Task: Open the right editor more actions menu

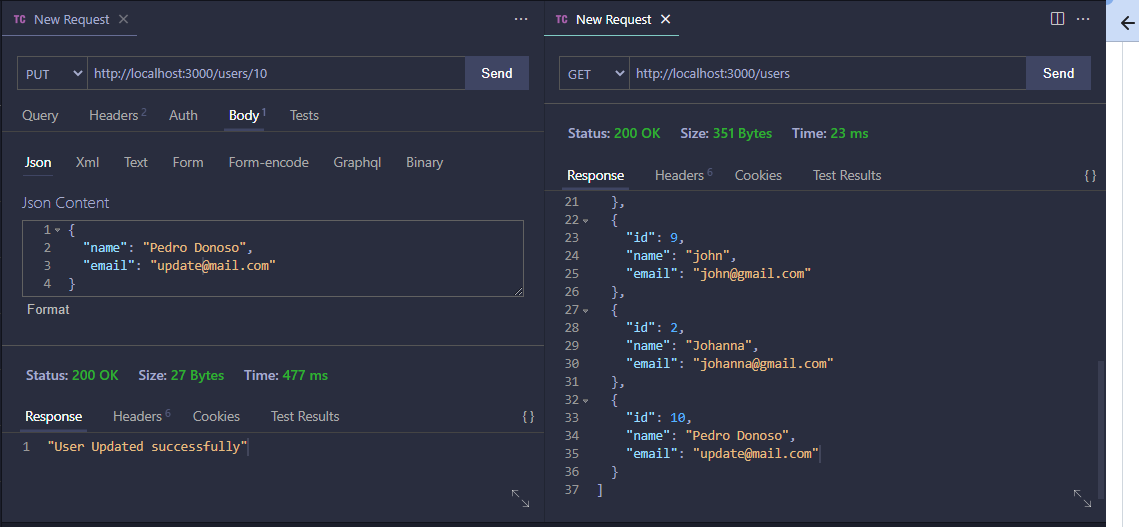Action: 1083,20
